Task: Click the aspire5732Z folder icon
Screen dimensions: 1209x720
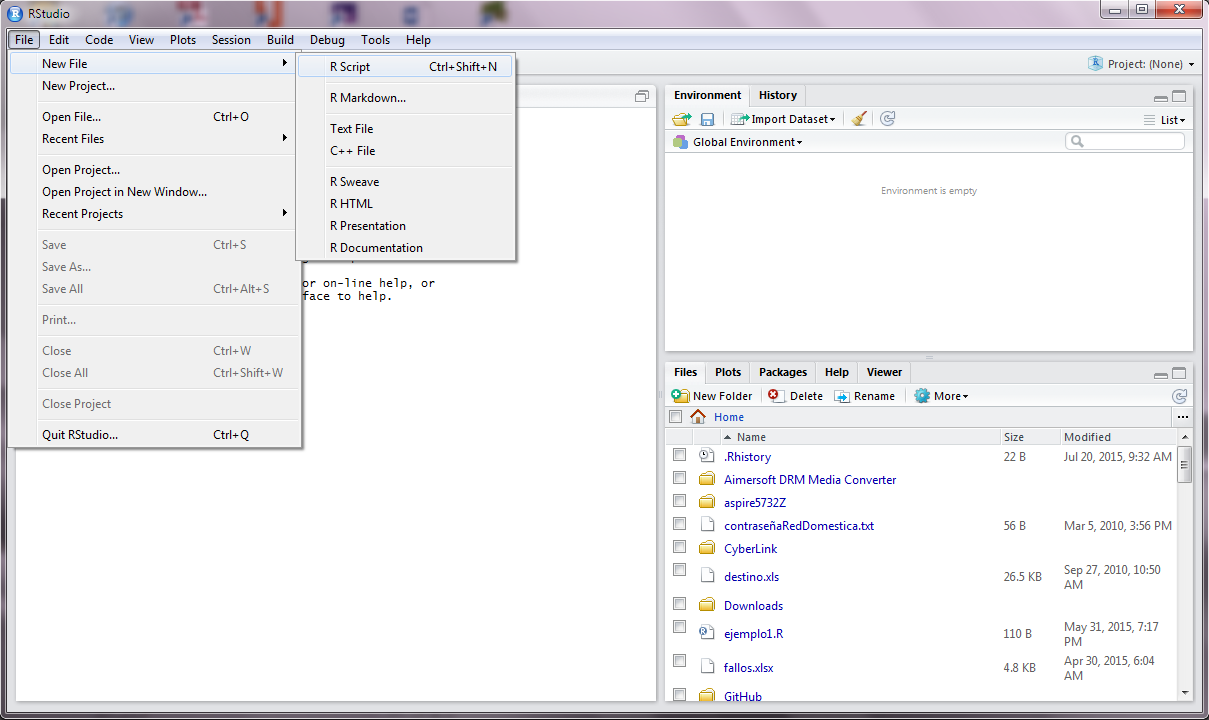Action: tap(707, 502)
